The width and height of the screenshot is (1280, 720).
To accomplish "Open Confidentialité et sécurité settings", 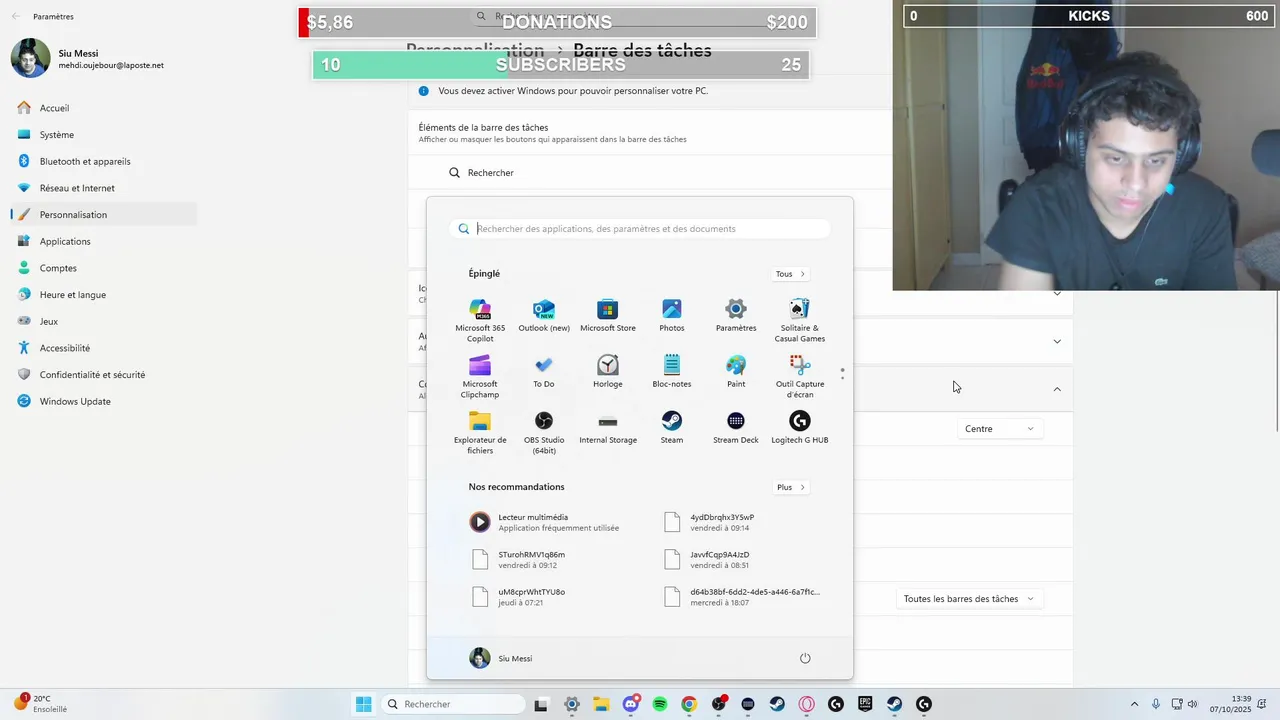I will (104, 375).
